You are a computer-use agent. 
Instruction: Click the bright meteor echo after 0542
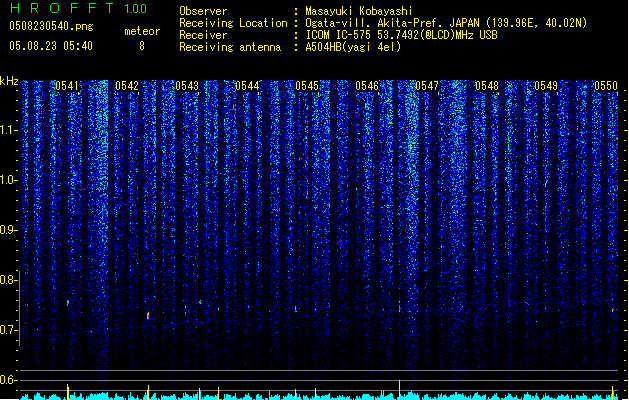[x=148, y=316]
